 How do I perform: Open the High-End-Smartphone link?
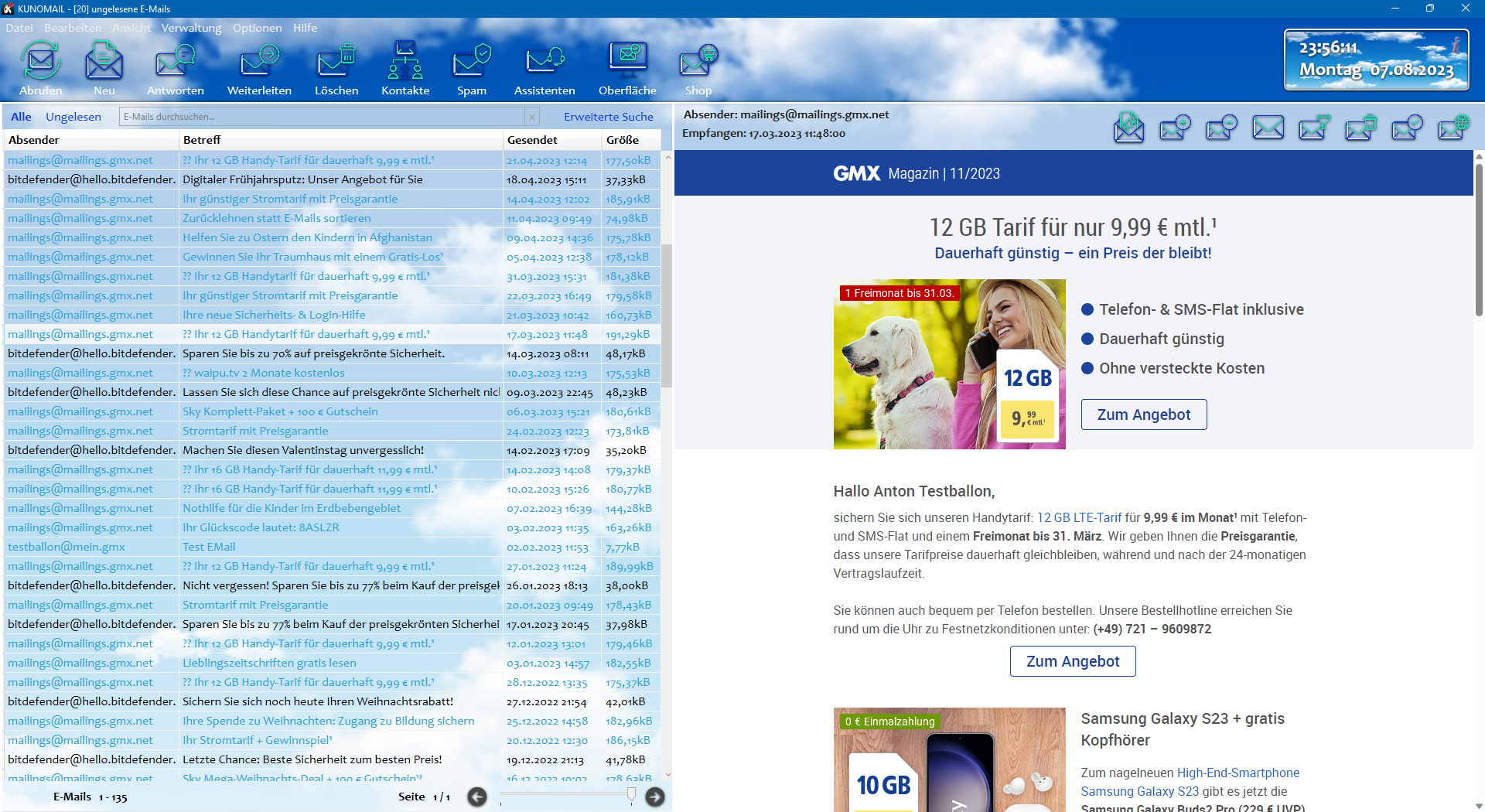tap(1238, 773)
